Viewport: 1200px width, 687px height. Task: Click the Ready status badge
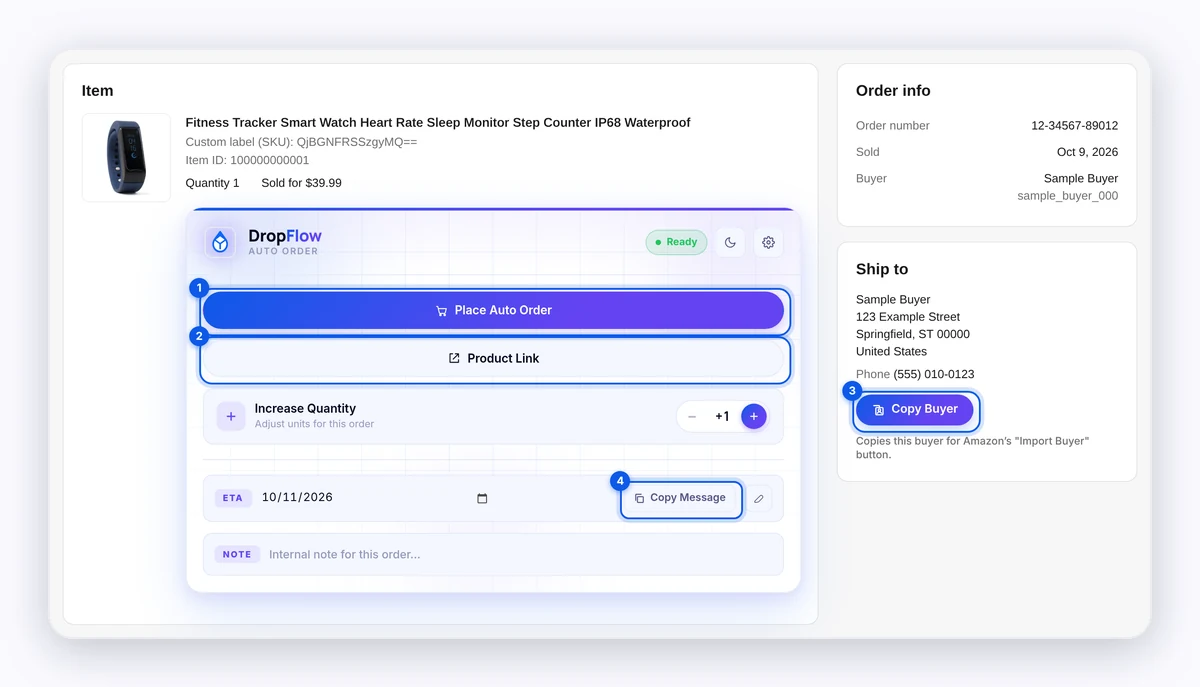click(x=676, y=242)
